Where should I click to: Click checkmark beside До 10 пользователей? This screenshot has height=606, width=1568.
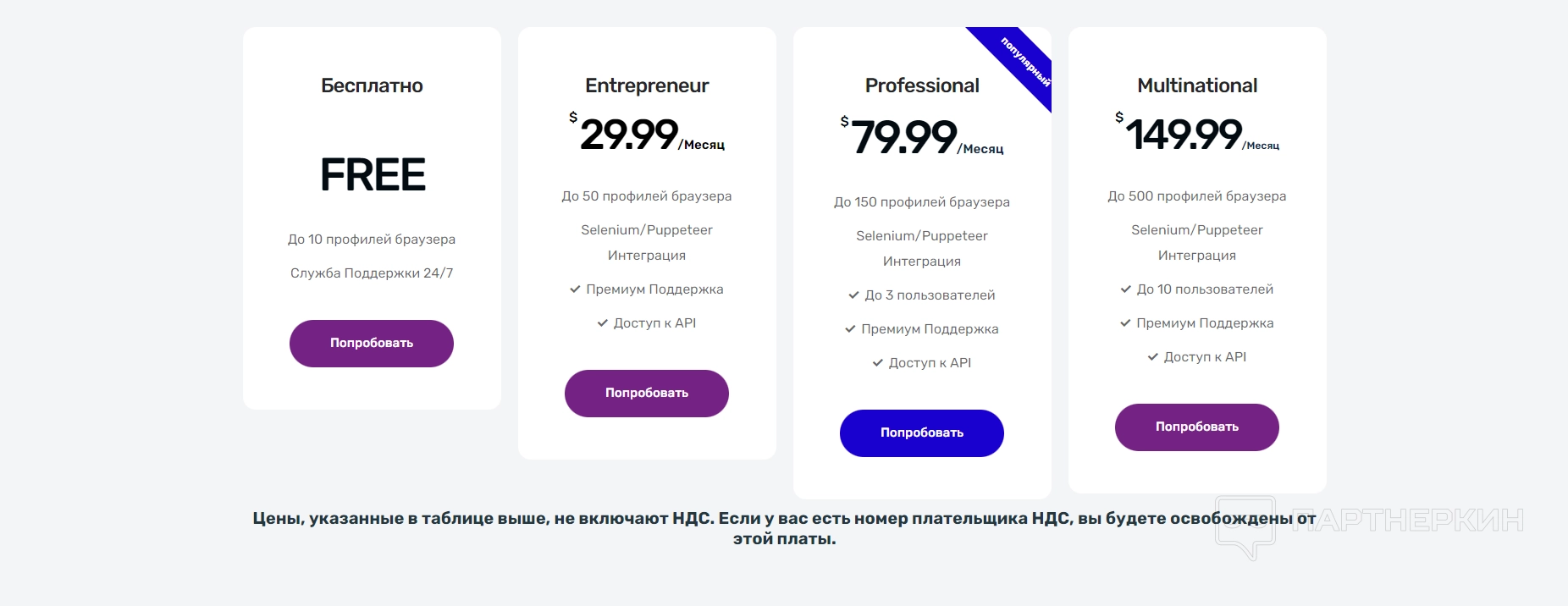1126,289
